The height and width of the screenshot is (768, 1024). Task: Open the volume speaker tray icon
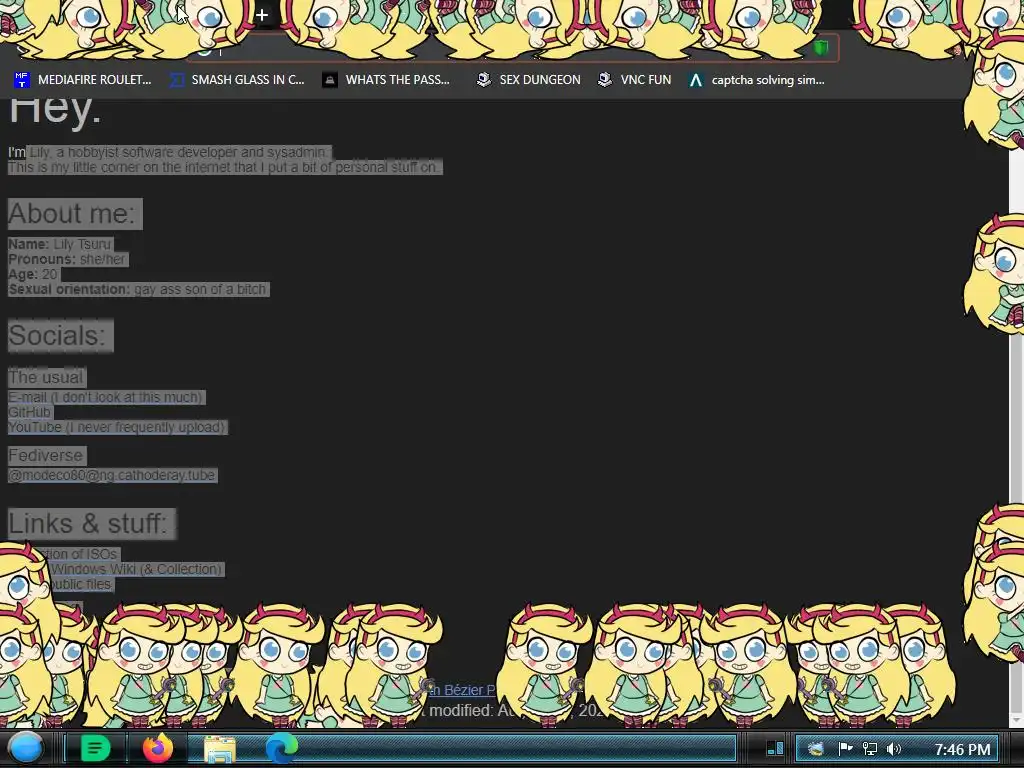[x=893, y=749]
